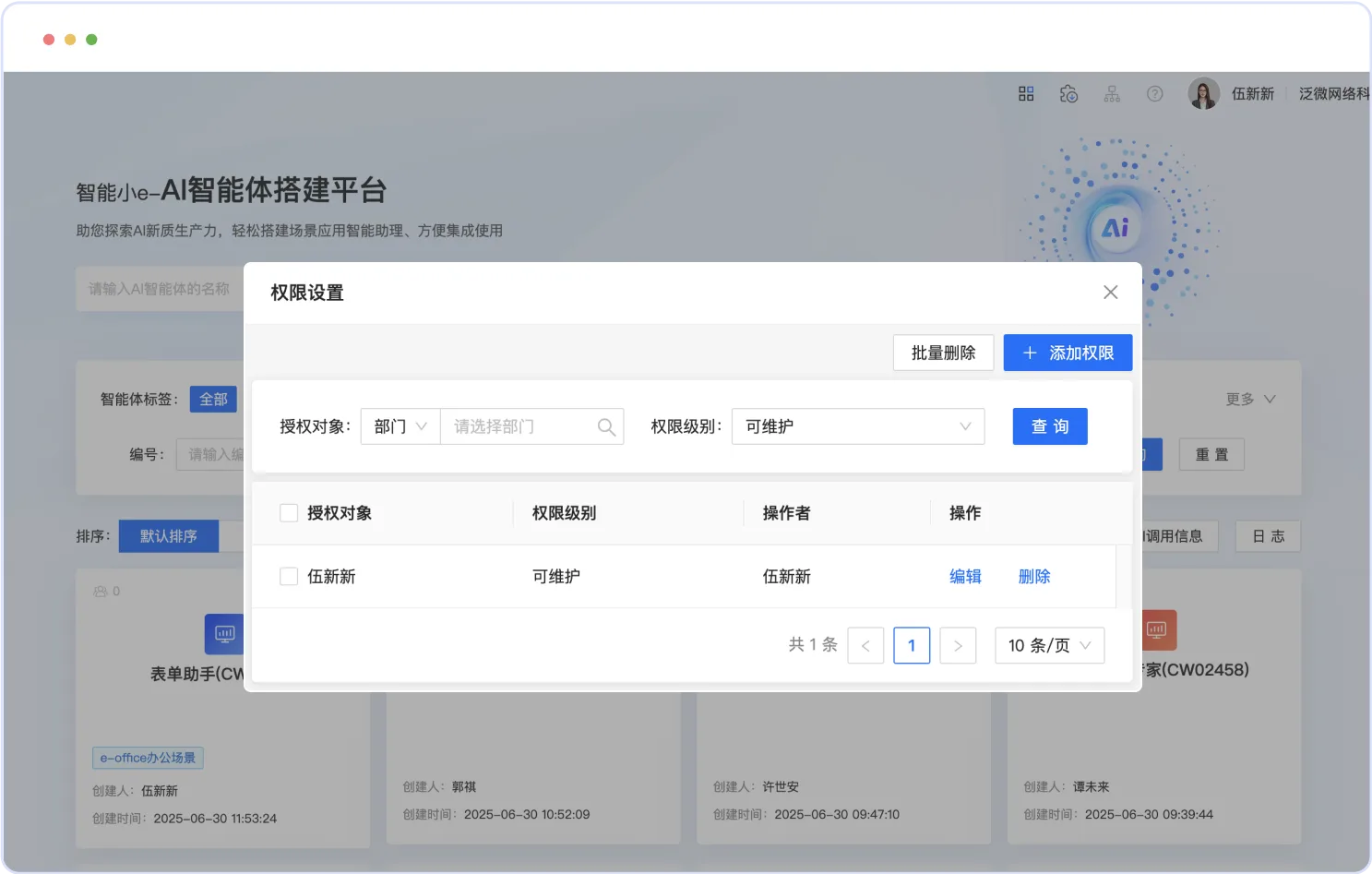Viewport: 1372px width, 874px height.
Task: Select page 1 in pagination
Action: pyautogui.click(x=912, y=645)
